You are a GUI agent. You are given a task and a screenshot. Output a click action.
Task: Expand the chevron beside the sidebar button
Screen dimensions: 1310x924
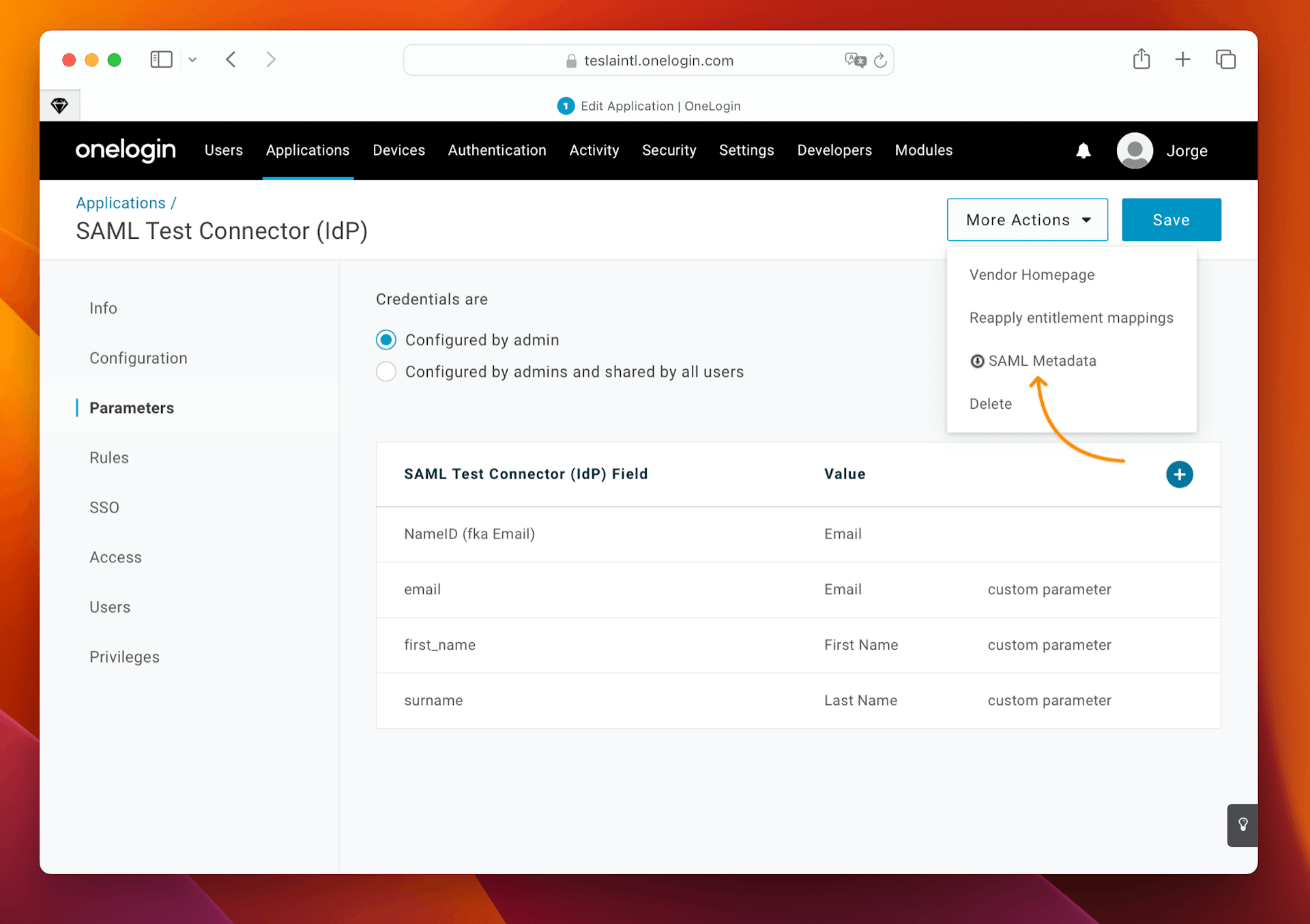[192, 59]
